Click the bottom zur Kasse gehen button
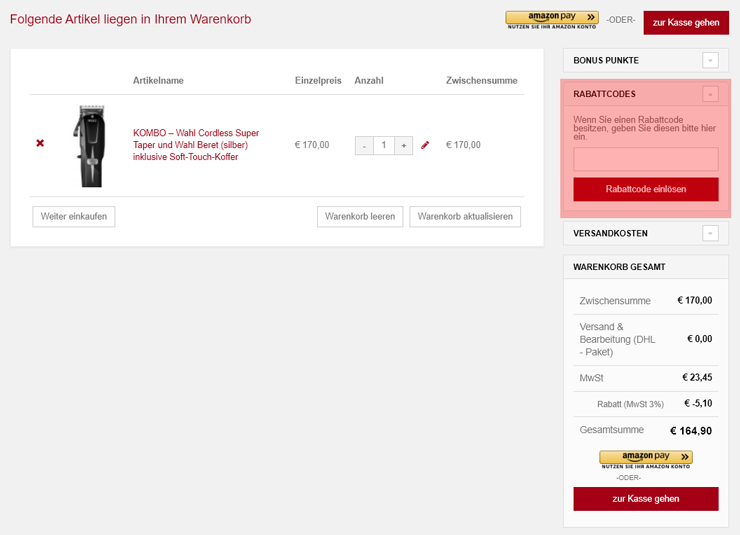 tap(646, 499)
